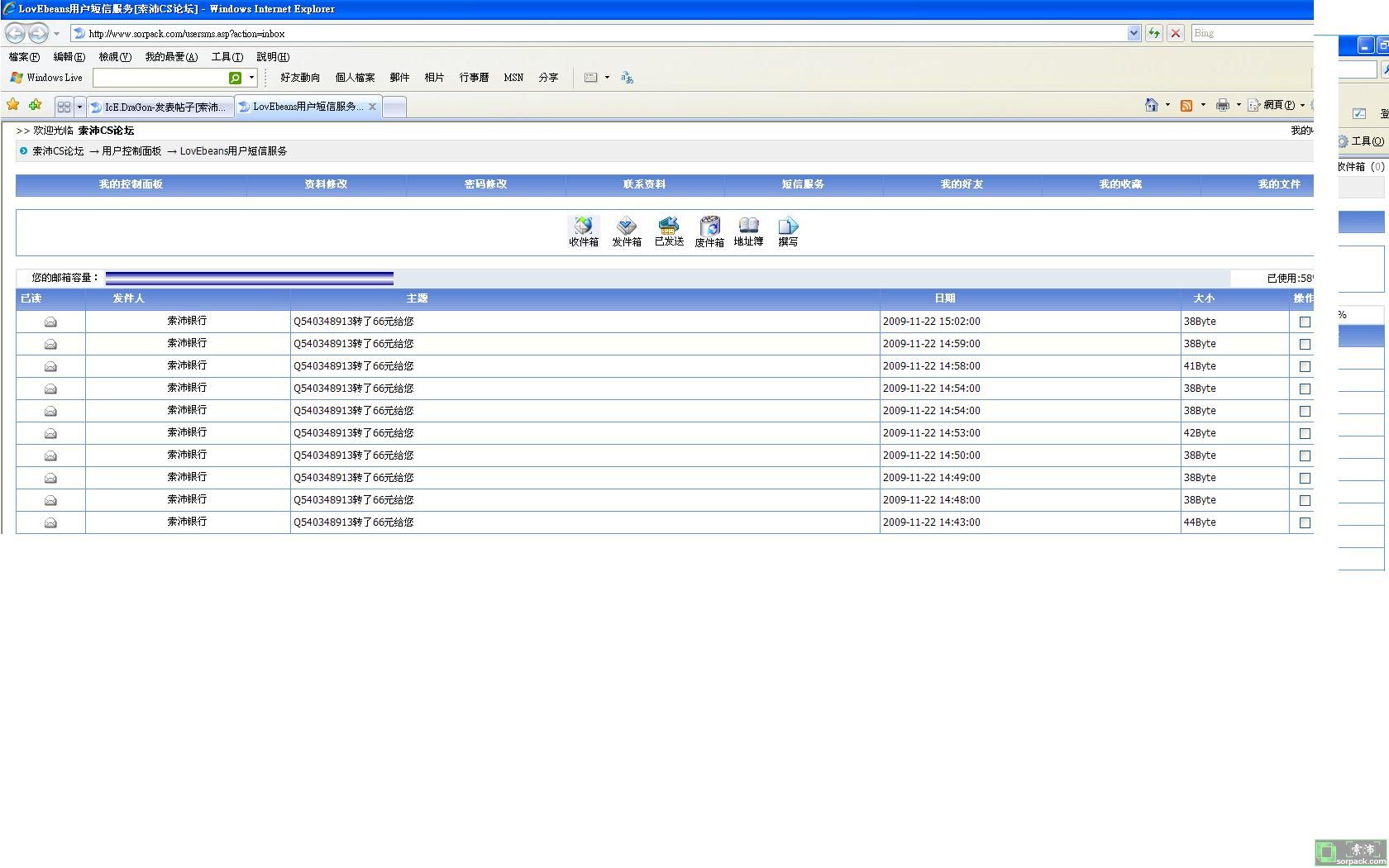Click the browser refresh icon
Image resolution: width=1389 pixels, height=868 pixels.
[x=1153, y=33]
